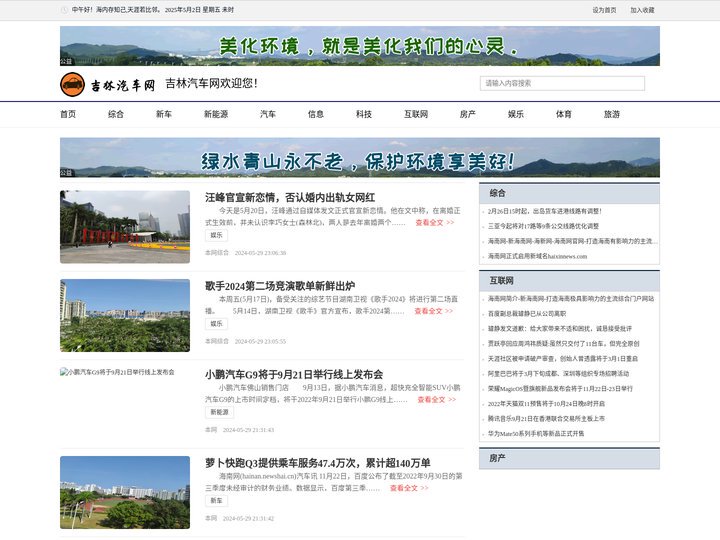Open sidebar link 阿里巴巴将于3月下旬成都、深圳
720x540 pixels.
coord(558,374)
